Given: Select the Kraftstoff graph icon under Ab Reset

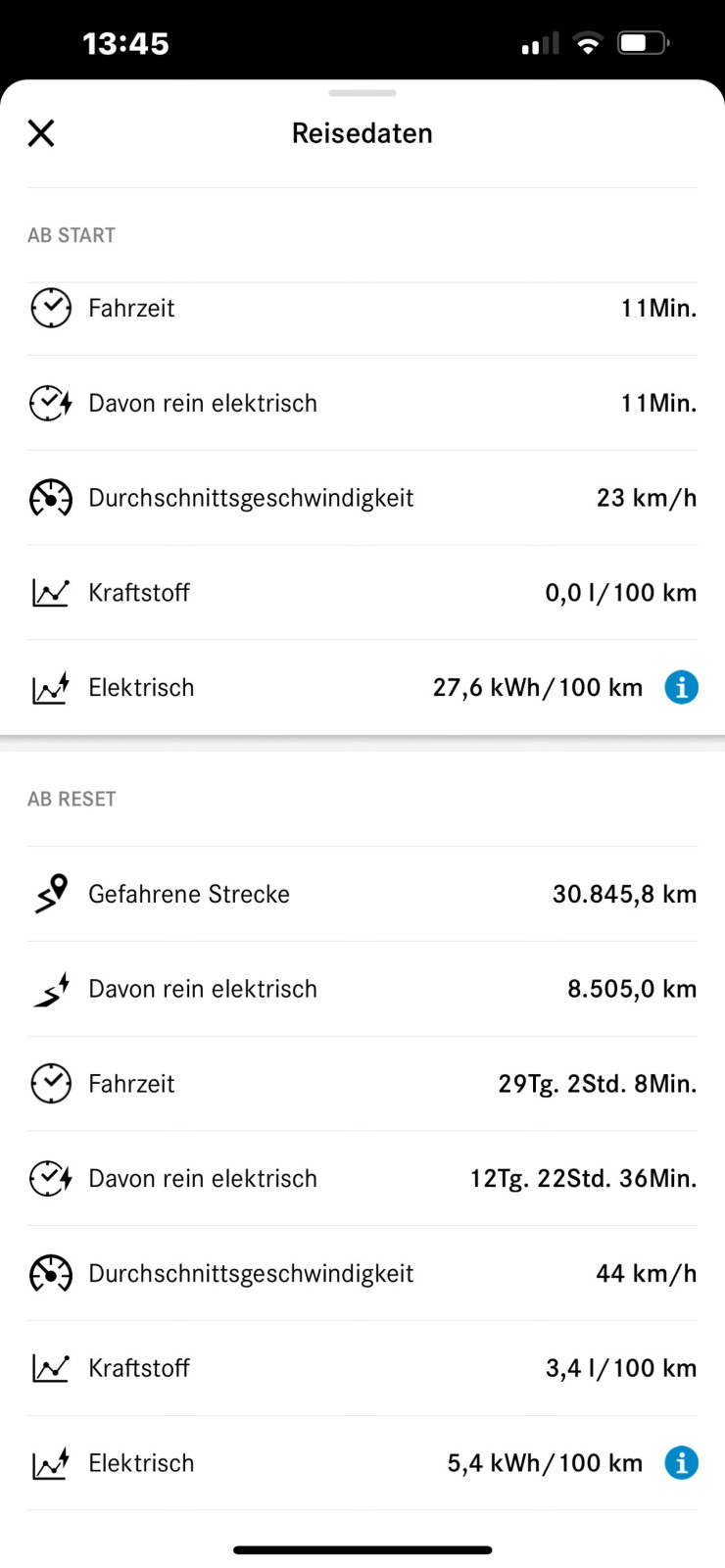Looking at the screenshot, I should coord(51,1367).
